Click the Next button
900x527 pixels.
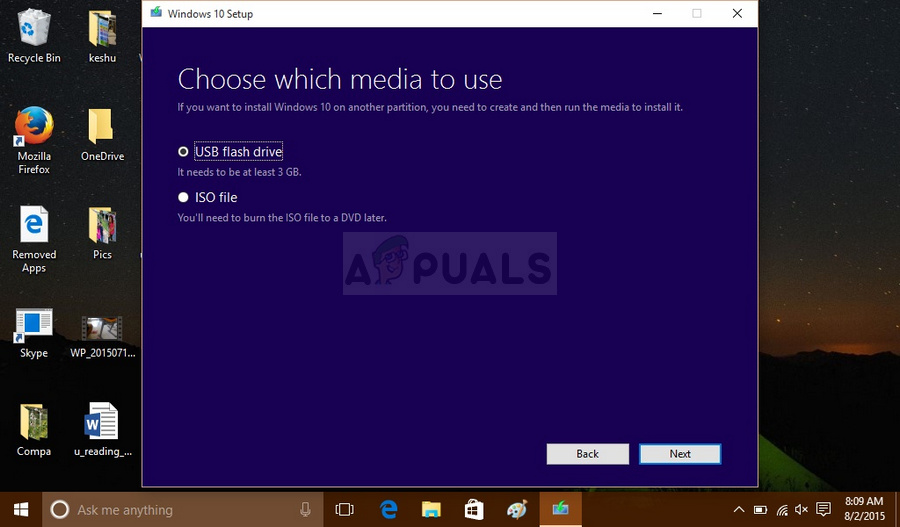tap(680, 454)
